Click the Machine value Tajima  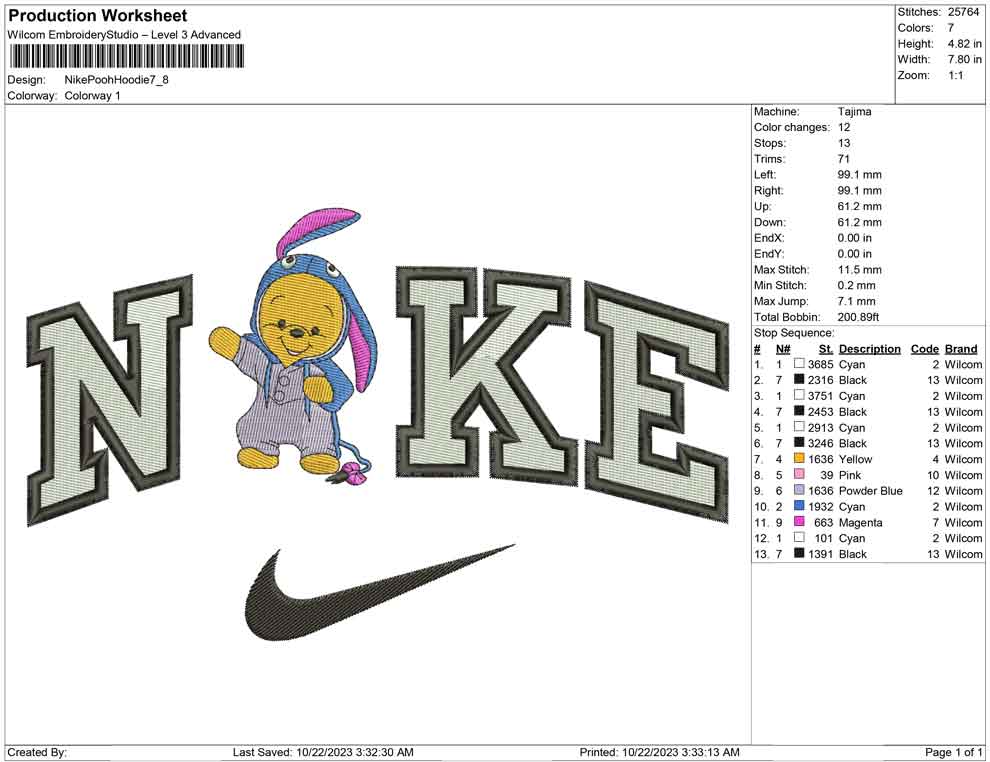(854, 111)
